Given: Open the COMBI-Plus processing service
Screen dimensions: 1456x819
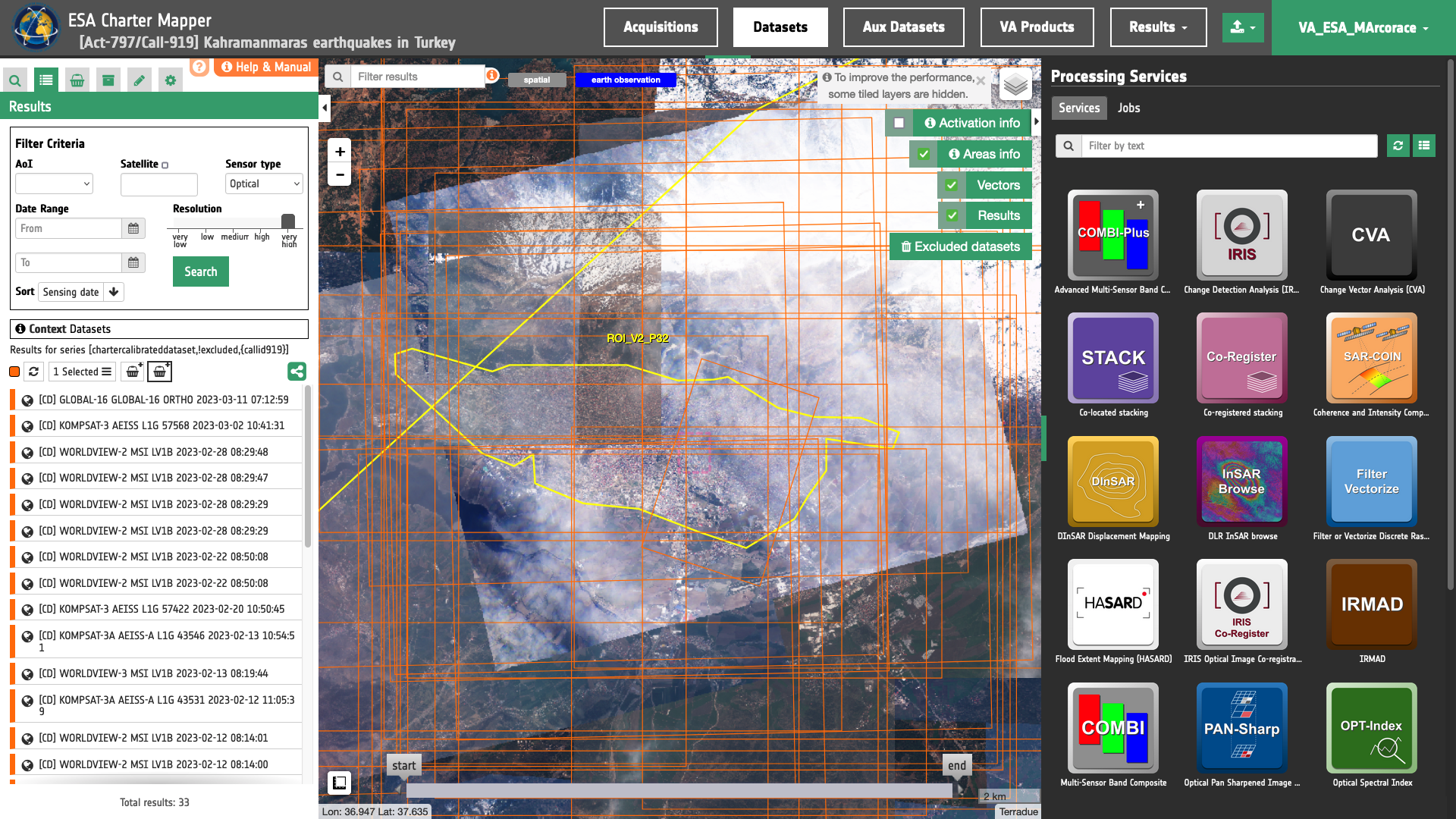Looking at the screenshot, I should coord(1112,235).
